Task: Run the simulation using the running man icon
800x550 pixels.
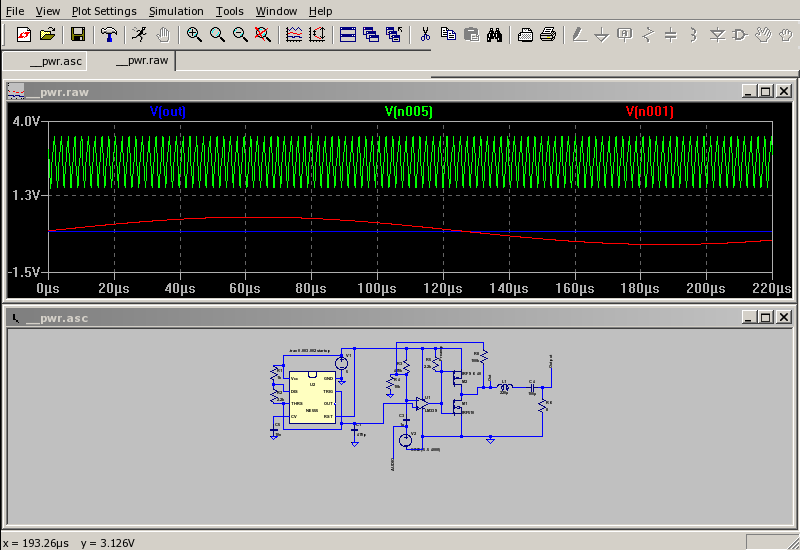Action: click(139, 35)
